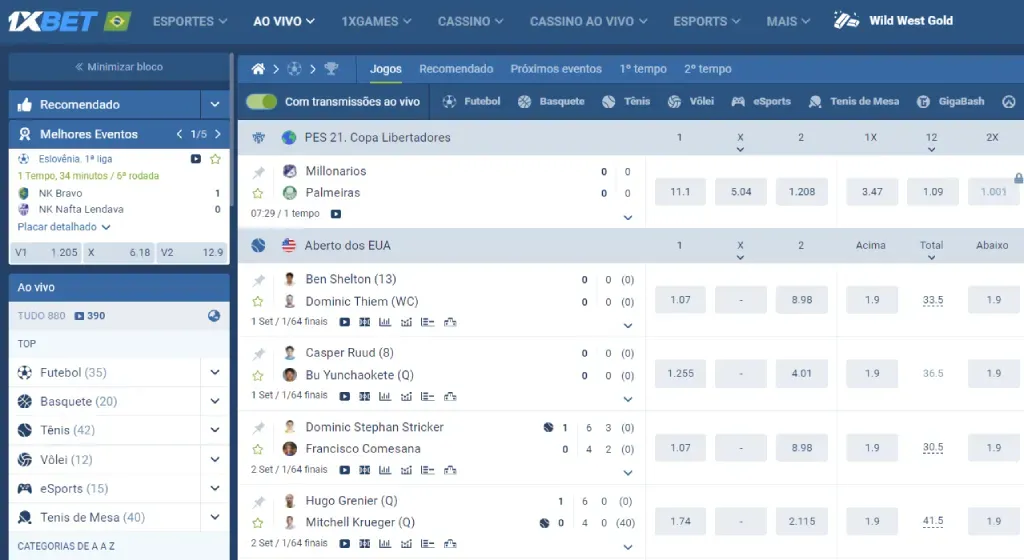The height and width of the screenshot is (560, 1024).
Task: Open Placar detalhado dropdown
Action: tap(63, 226)
